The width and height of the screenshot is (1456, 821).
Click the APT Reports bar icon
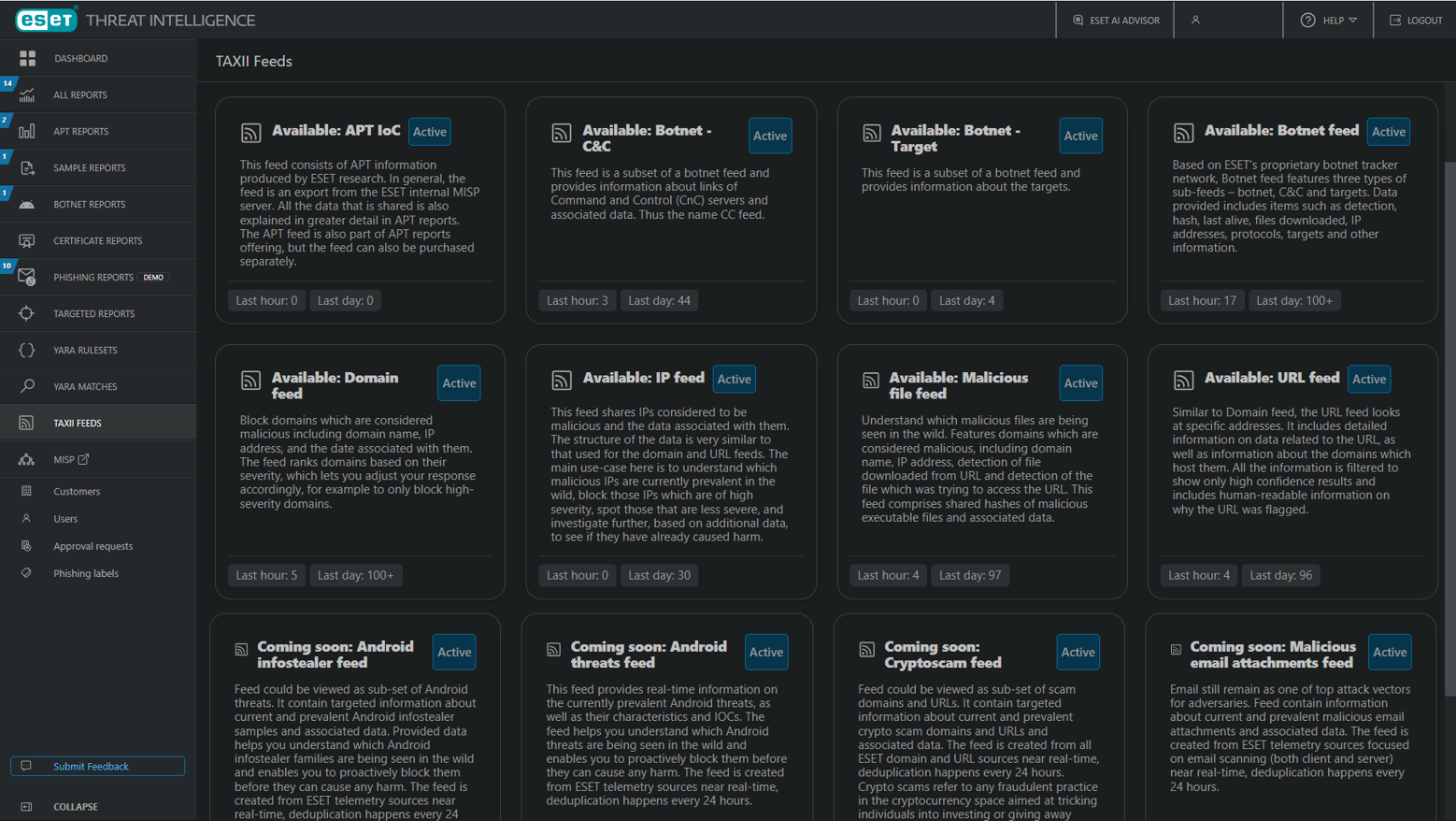click(x=27, y=131)
